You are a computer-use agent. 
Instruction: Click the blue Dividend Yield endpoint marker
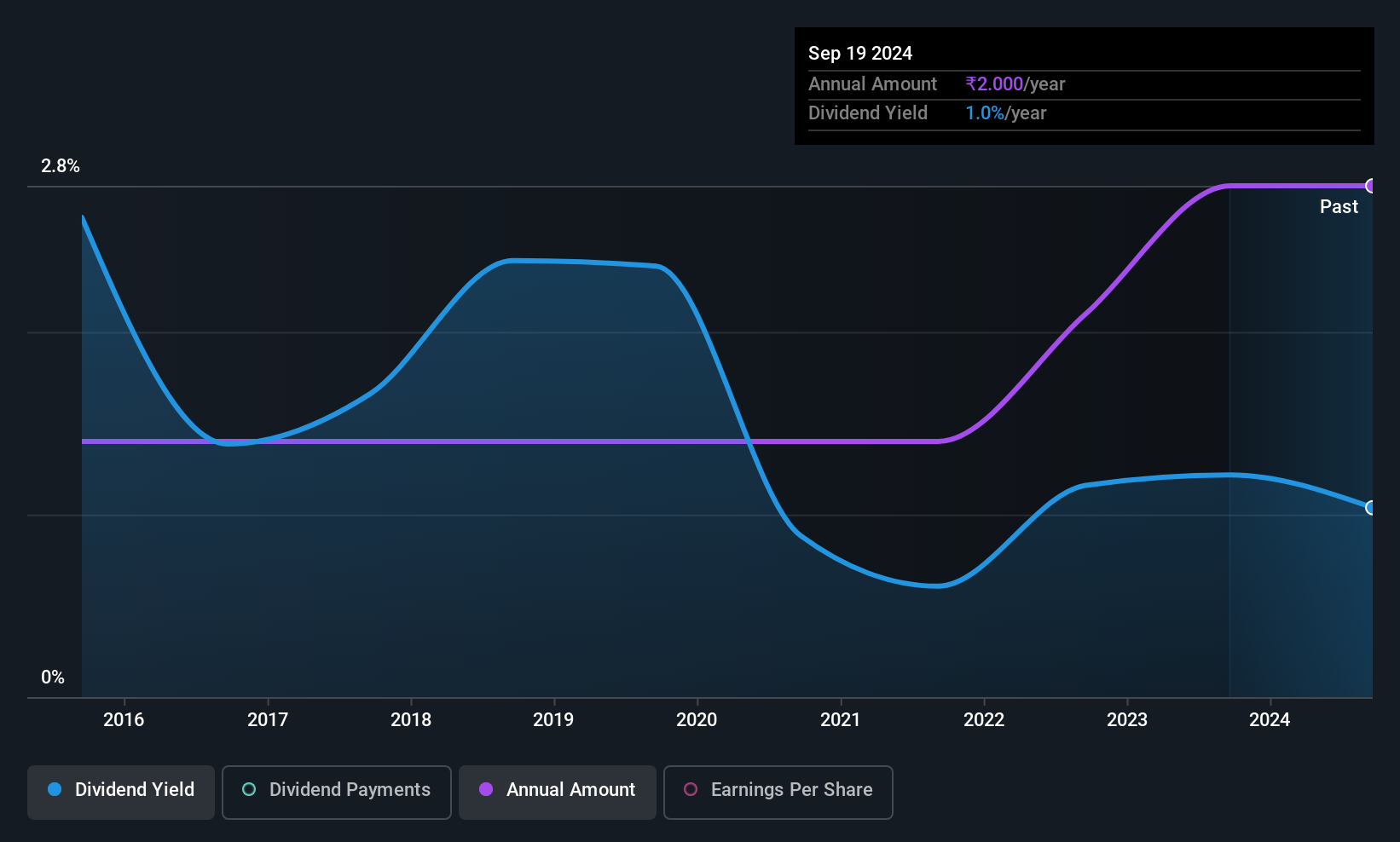pos(1371,508)
